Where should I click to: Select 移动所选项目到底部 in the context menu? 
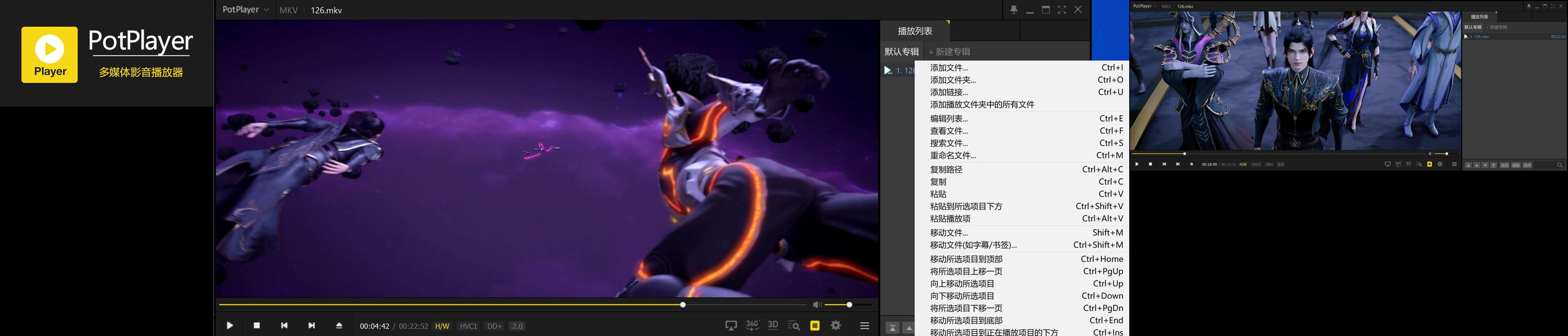(x=1022, y=320)
